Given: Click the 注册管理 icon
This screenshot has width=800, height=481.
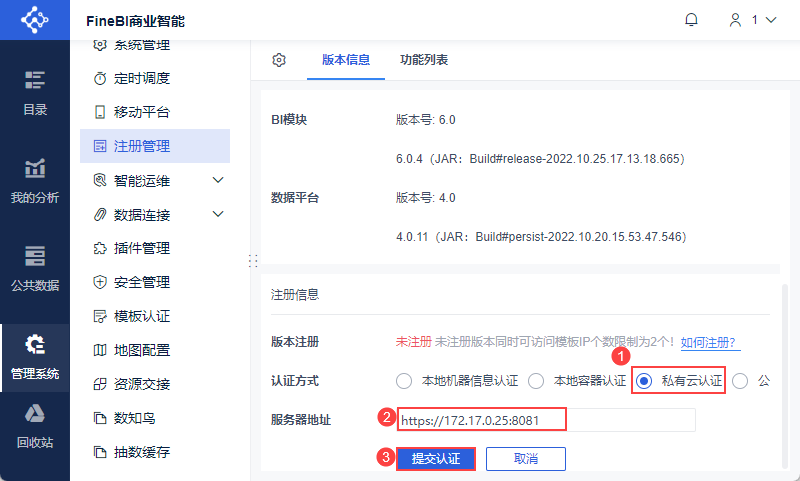Looking at the screenshot, I should pyautogui.click(x=100, y=146).
